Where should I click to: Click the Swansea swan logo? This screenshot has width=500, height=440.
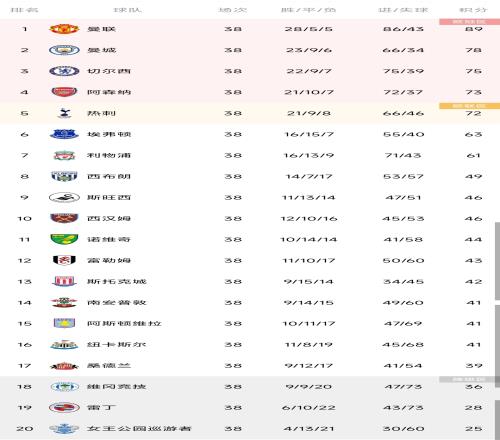pyautogui.click(x=64, y=197)
